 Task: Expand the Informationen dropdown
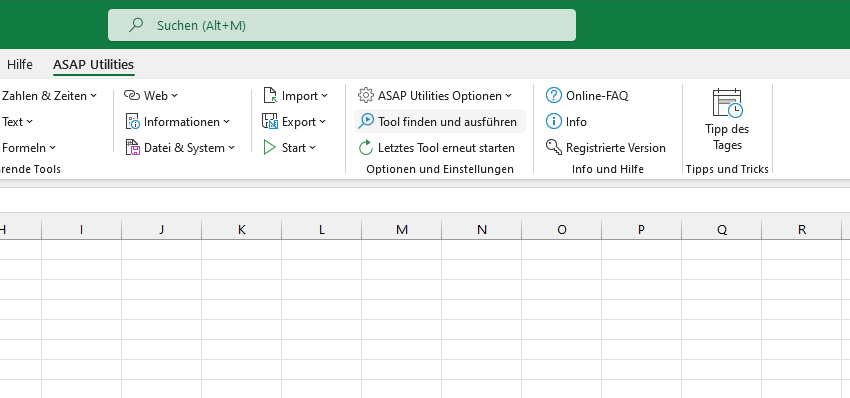pyautogui.click(x=227, y=122)
